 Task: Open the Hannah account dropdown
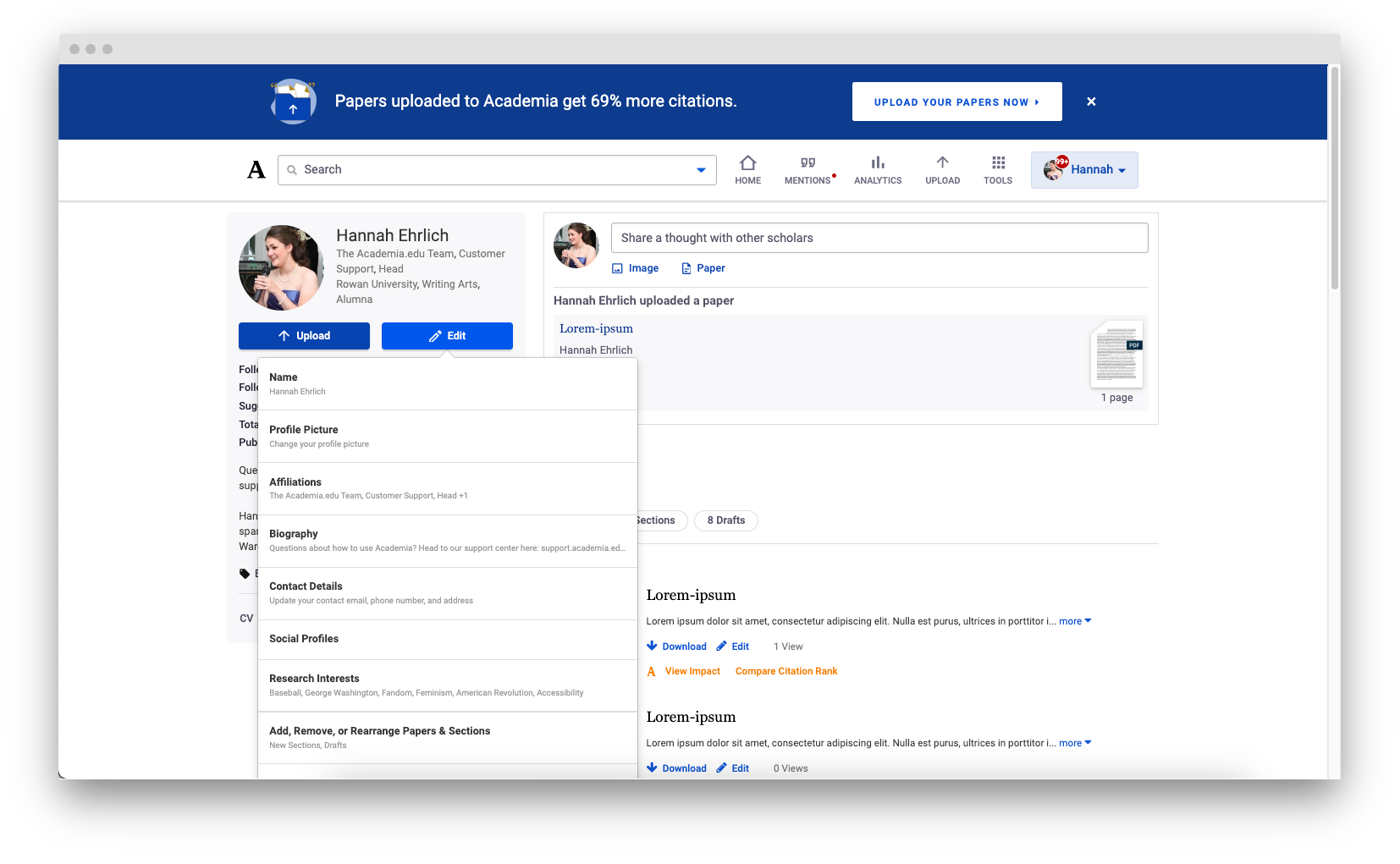(1084, 170)
